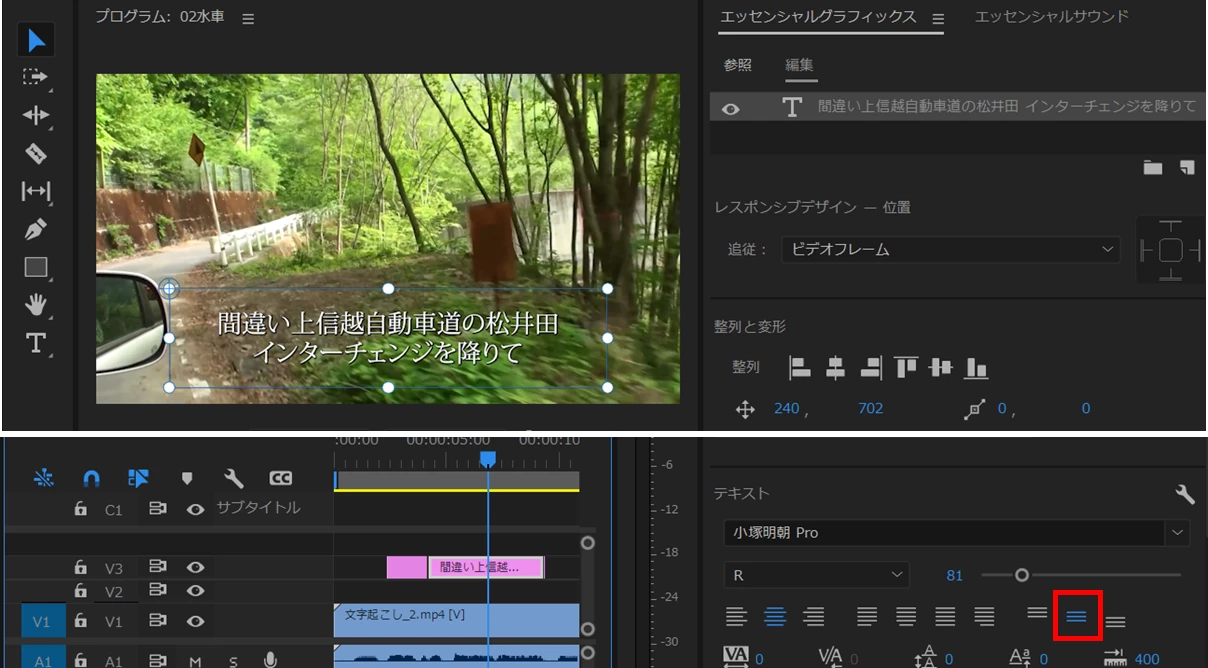The height and width of the screenshot is (668, 1208).
Task: Open the 追従 ビデオフレーム dropdown
Action: pyautogui.click(x=951, y=249)
